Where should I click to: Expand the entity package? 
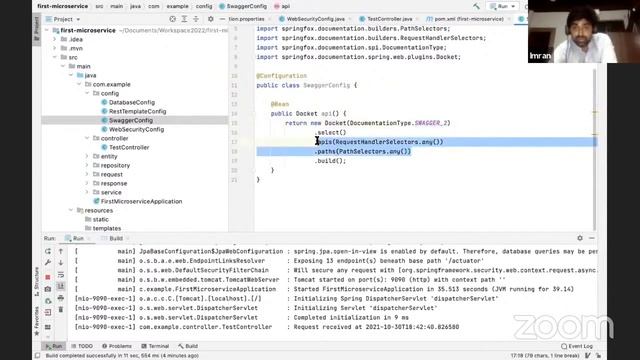point(87,156)
